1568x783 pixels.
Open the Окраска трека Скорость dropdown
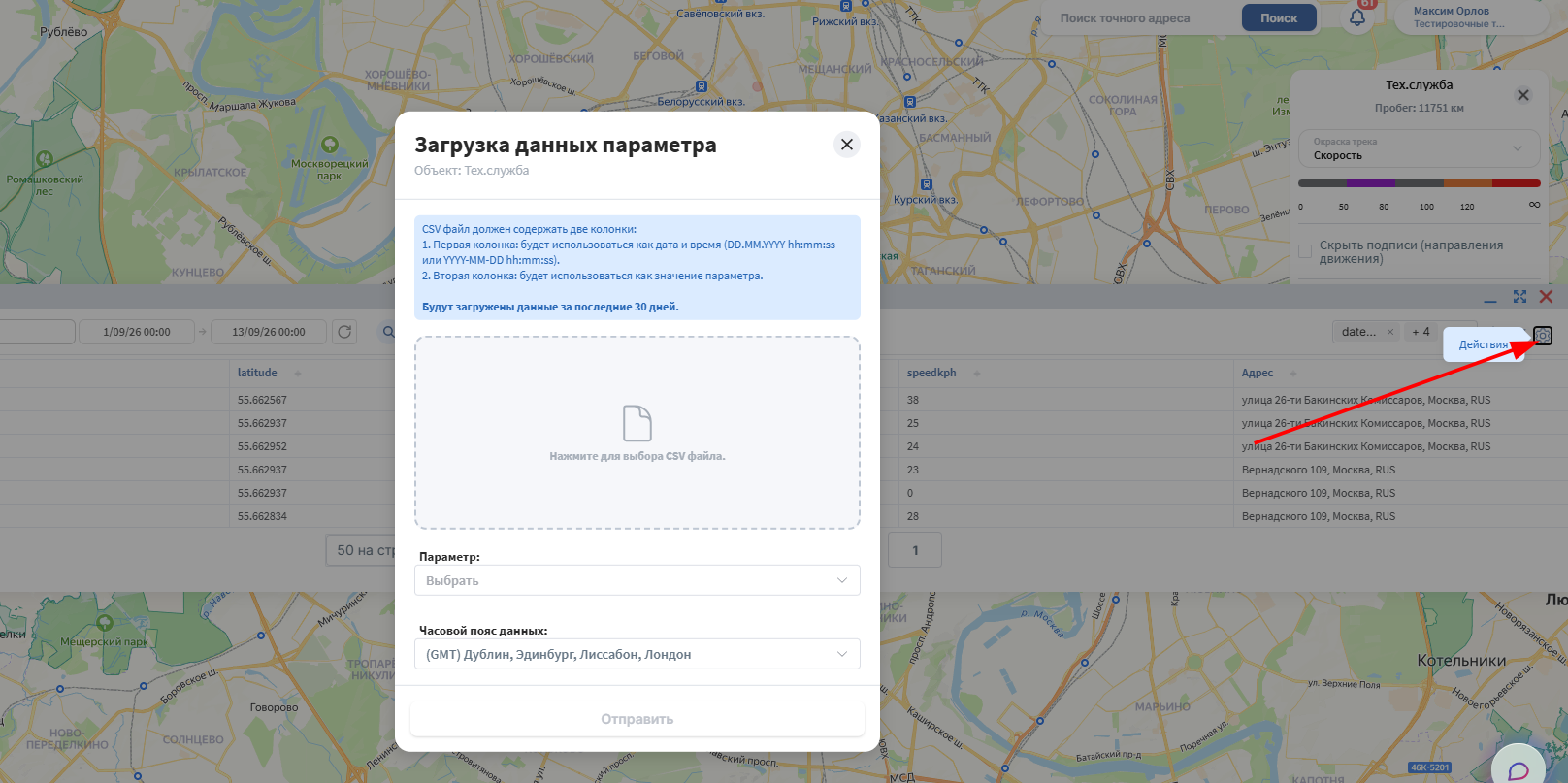click(x=1419, y=148)
